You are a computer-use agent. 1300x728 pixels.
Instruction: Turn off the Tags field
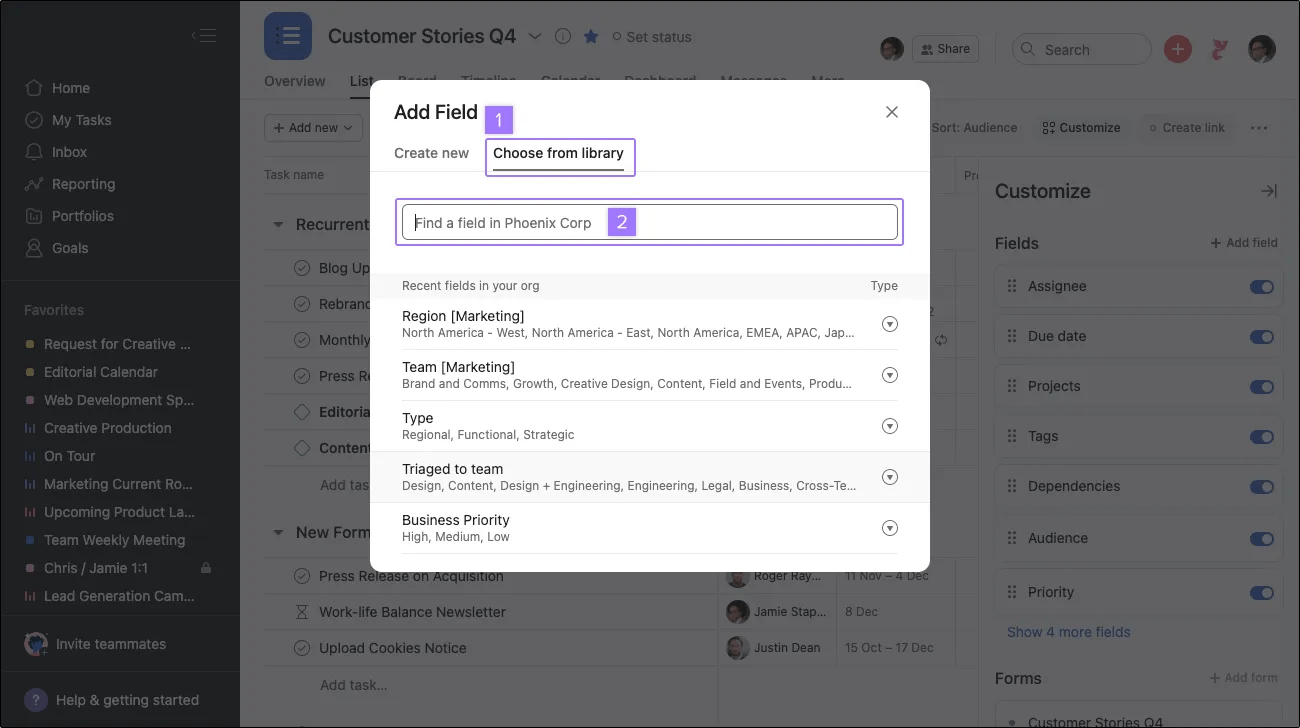tap(1262, 436)
